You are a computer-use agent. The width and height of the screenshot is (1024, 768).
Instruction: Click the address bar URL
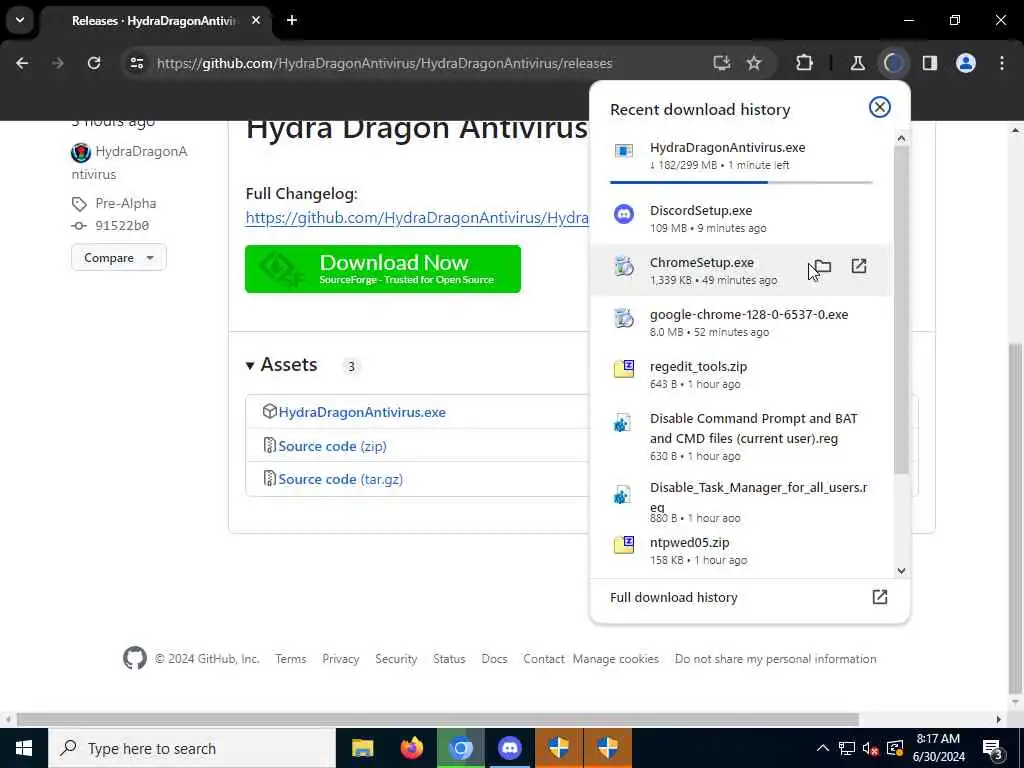[385, 63]
